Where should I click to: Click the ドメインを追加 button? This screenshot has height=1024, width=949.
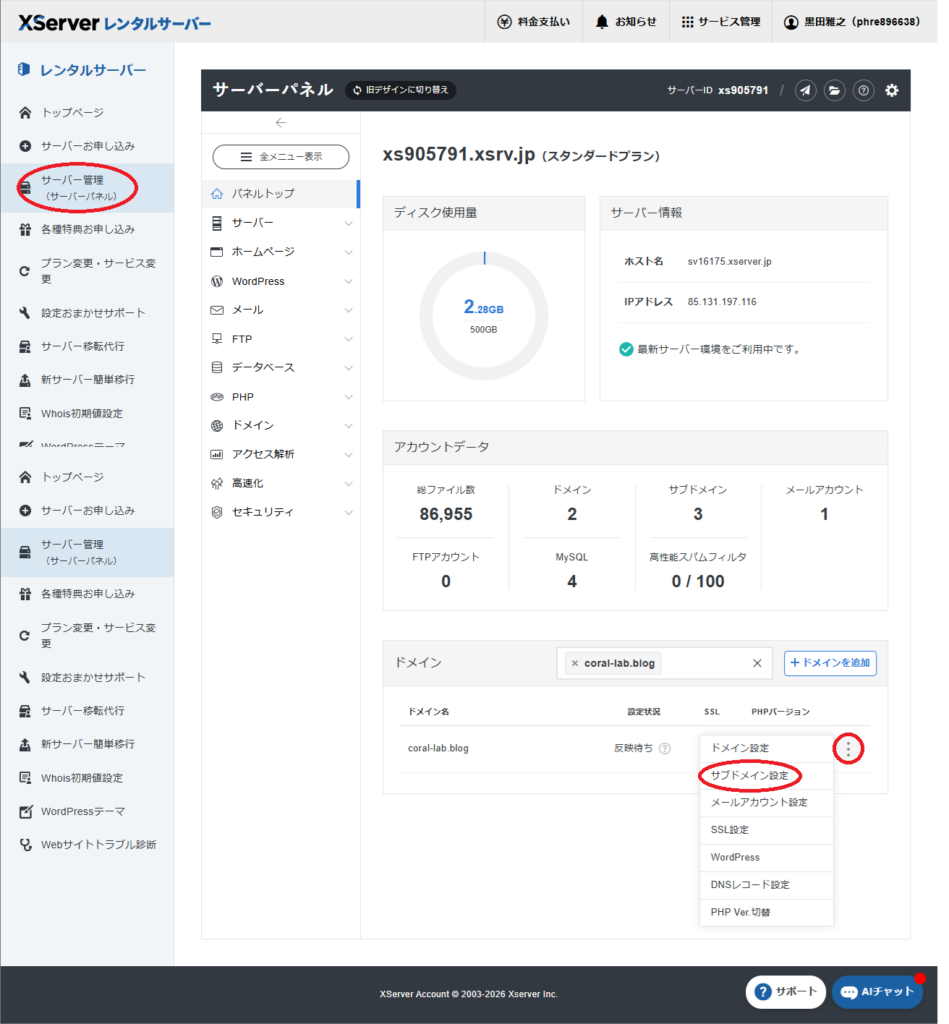(x=830, y=662)
